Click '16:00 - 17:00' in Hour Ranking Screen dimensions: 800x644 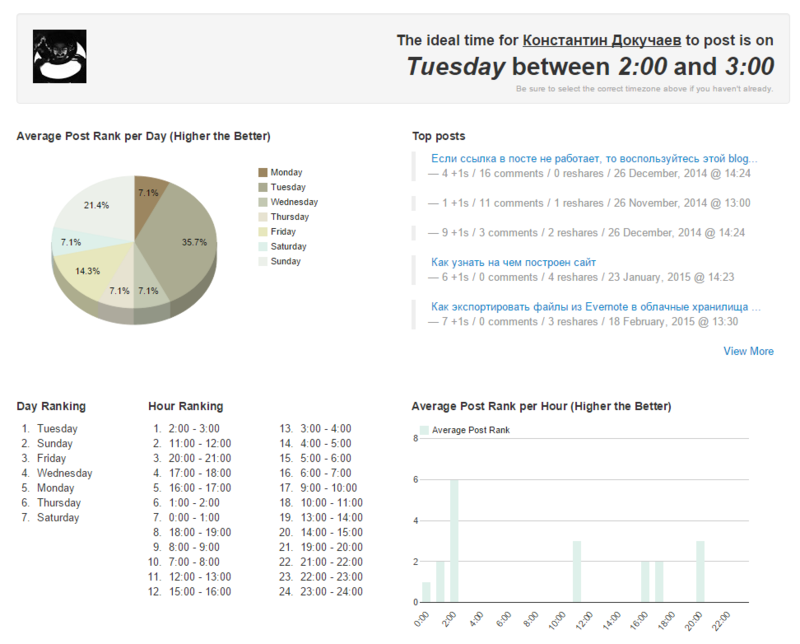pos(200,488)
